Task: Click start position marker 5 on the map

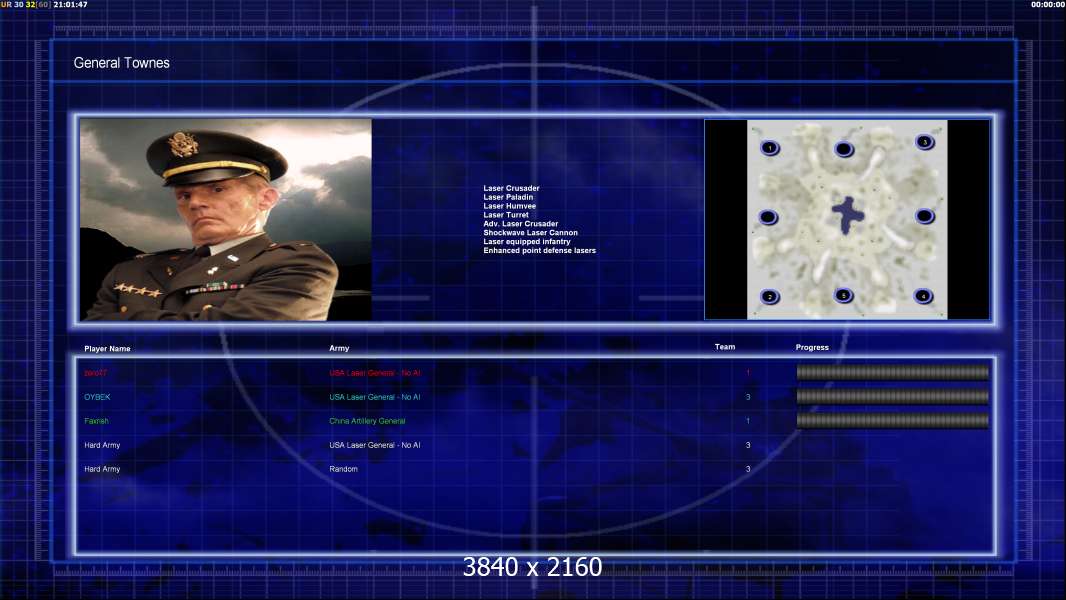Action: 844,296
